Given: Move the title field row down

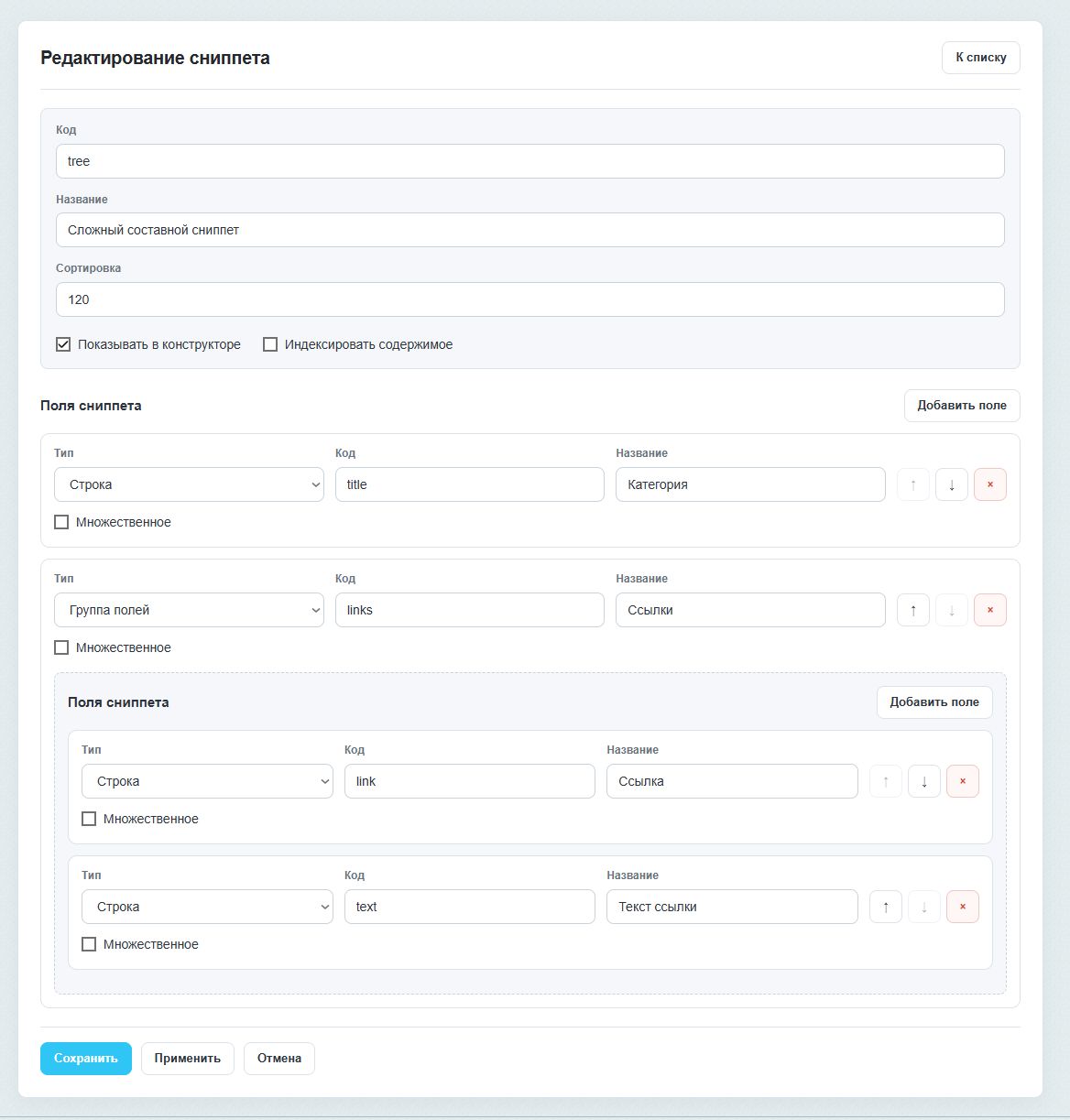Looking at the screenshot, I should [952, 484].
